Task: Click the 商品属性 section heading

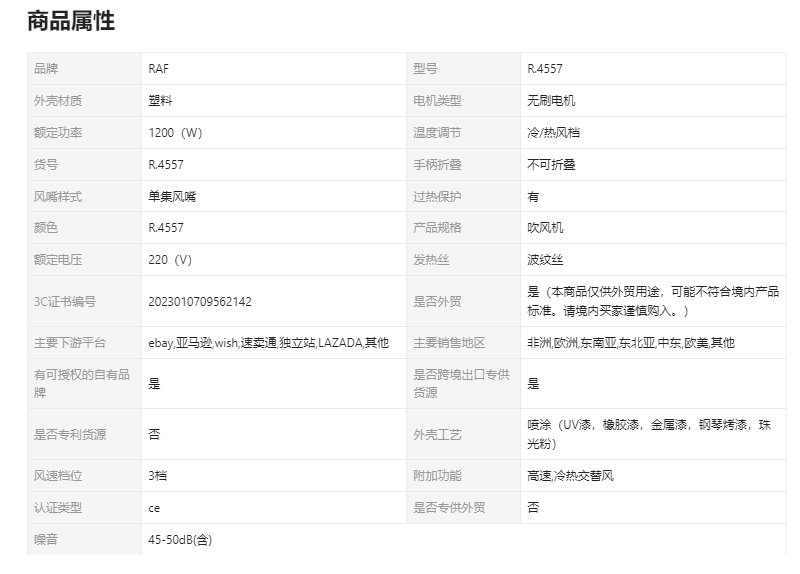Action: coord(71,21)
